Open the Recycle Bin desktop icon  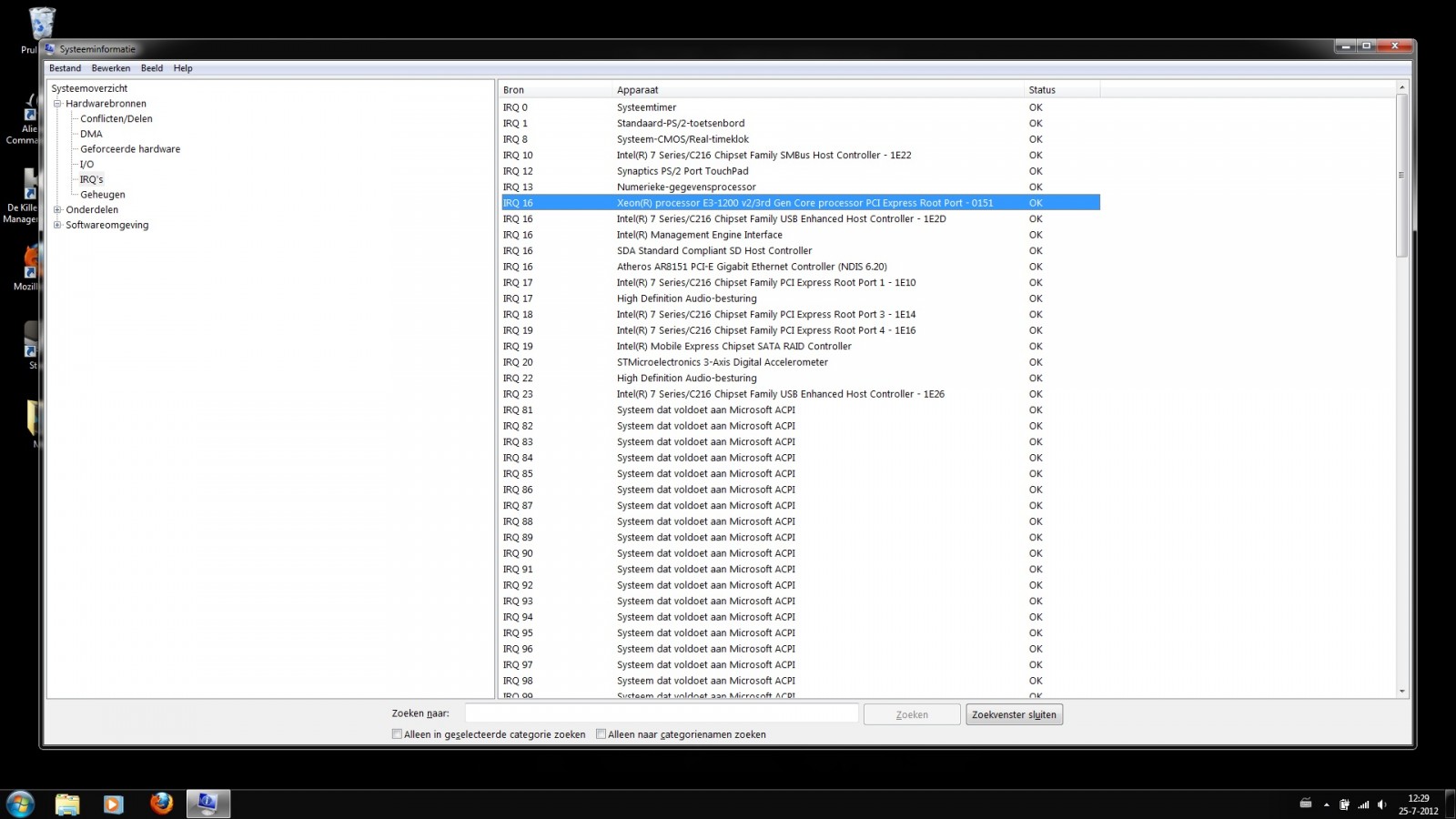(x=41, y=25)
